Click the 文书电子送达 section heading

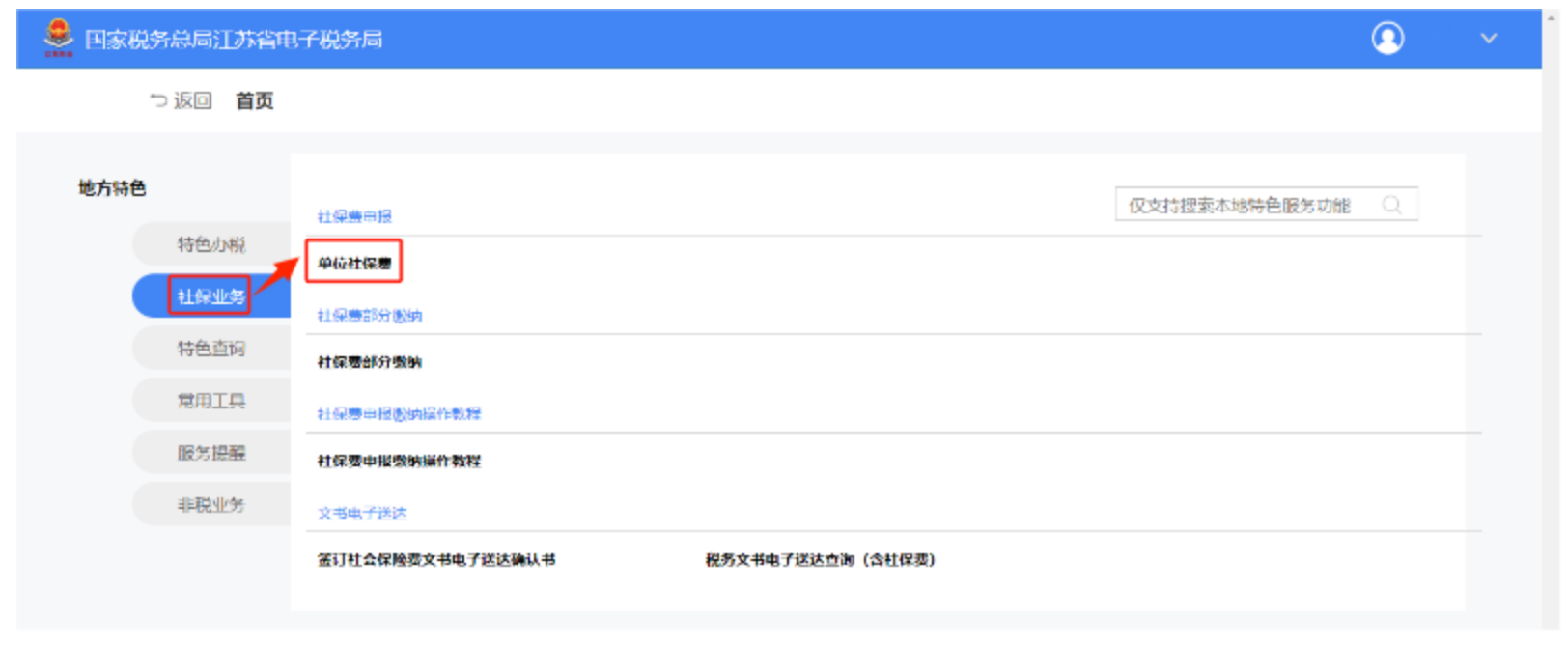(362, 513)
